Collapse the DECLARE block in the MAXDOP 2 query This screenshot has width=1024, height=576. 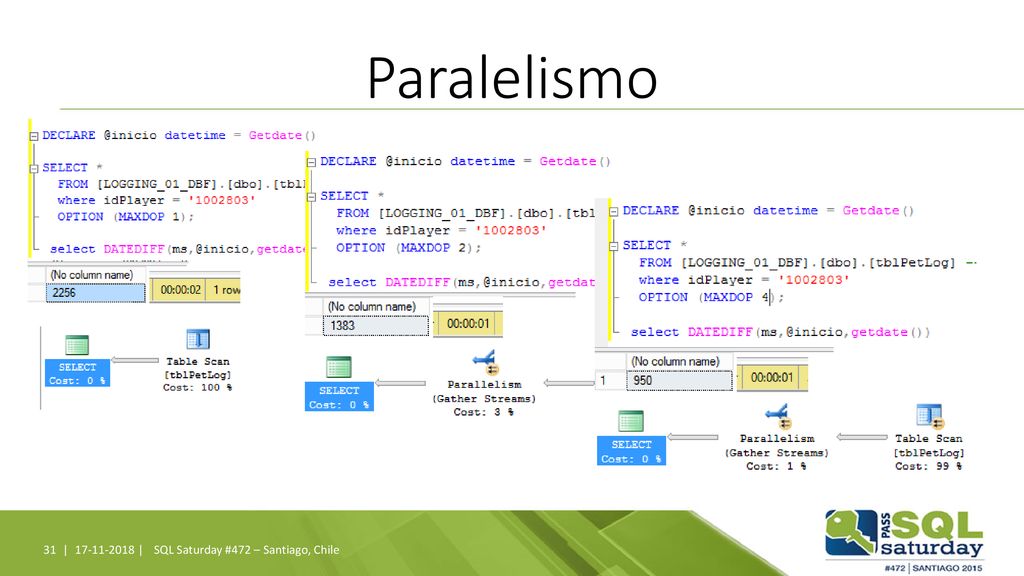click(x=312, y=162)
